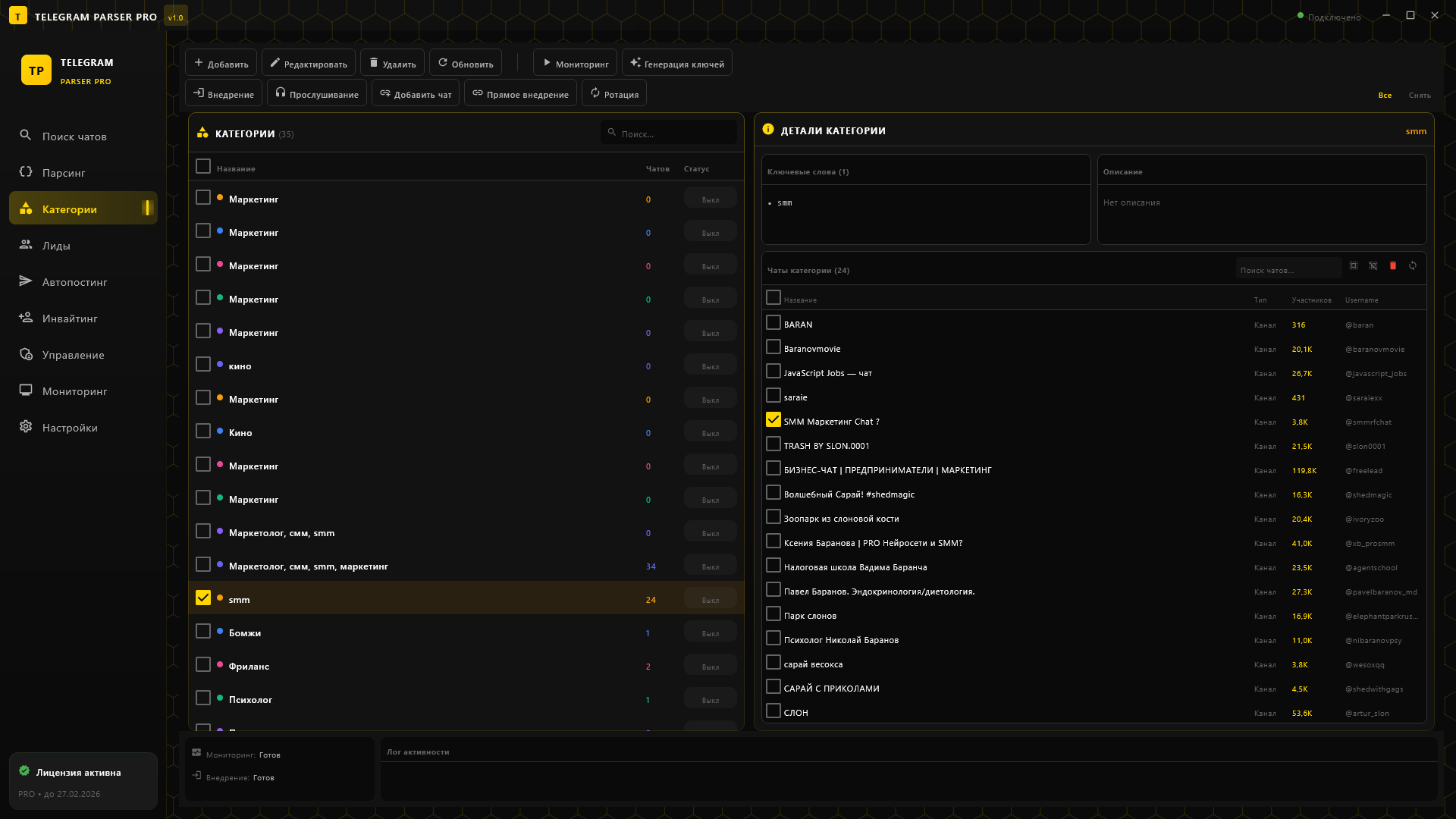Open Инвайтинг in the sidebar
1456x819 pixels.
pyautogui.click(x=70, y=318)
